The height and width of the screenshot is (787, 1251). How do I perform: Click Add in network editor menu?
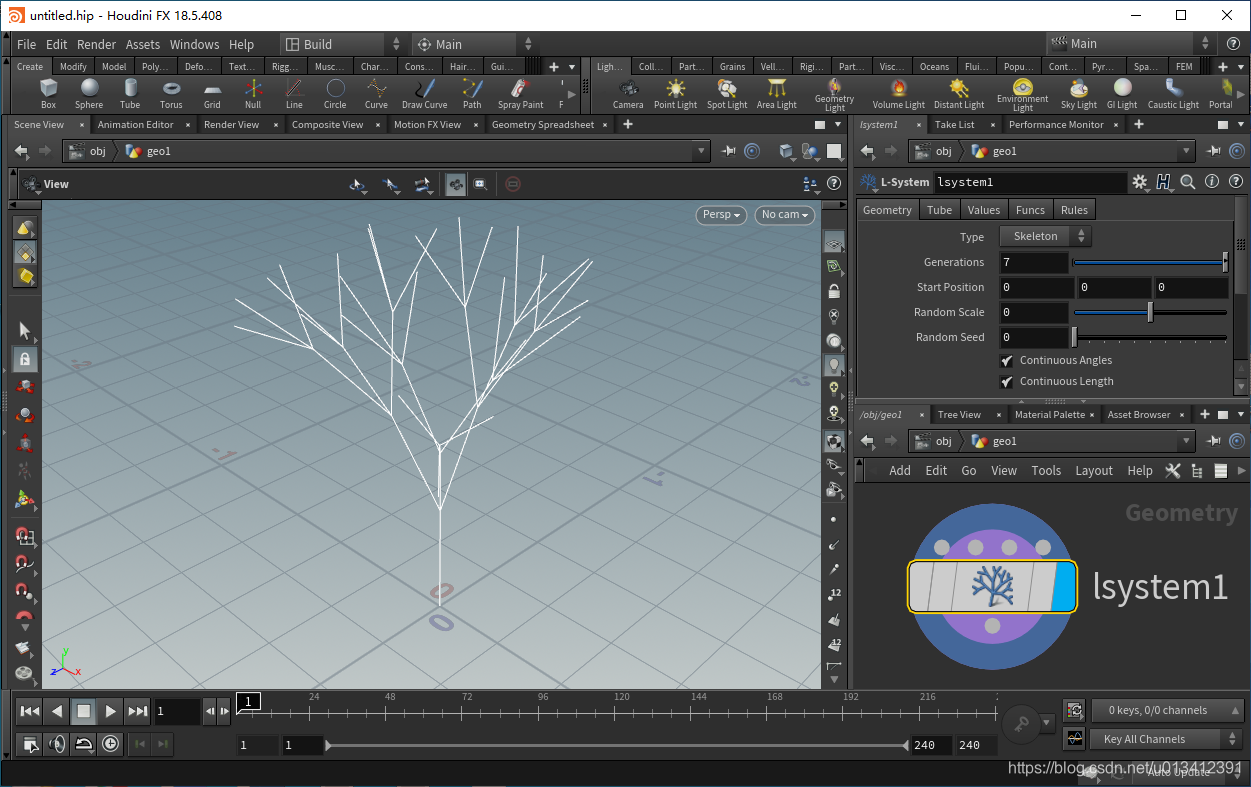[900, 470]
